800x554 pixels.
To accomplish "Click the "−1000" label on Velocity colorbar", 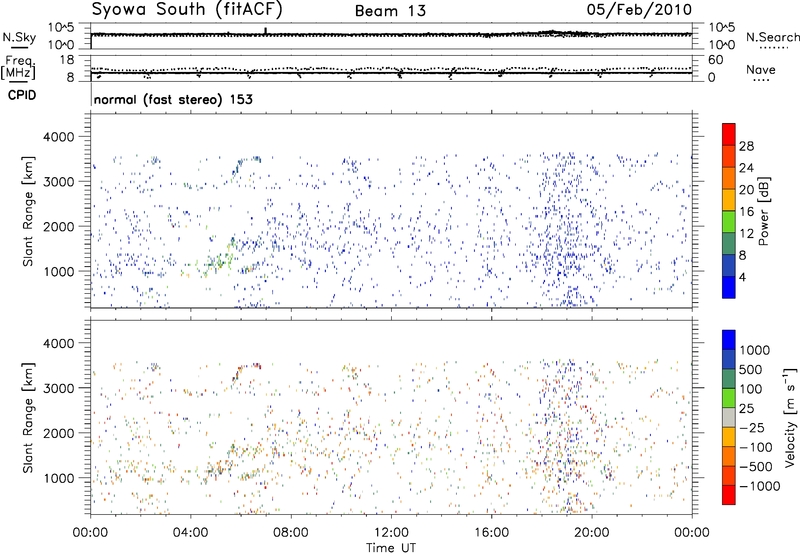I will pos(760,486).
